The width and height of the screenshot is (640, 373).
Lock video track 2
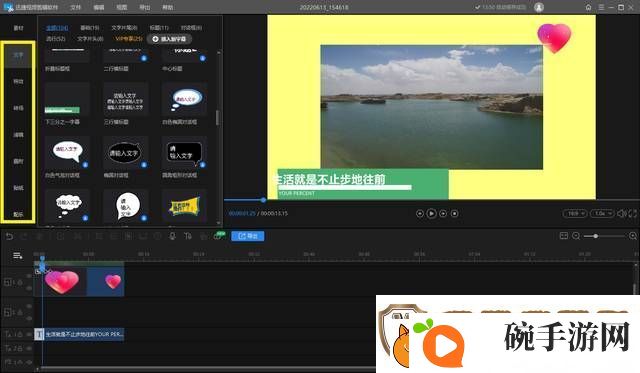pyautogui.click(x=20, y=313)
